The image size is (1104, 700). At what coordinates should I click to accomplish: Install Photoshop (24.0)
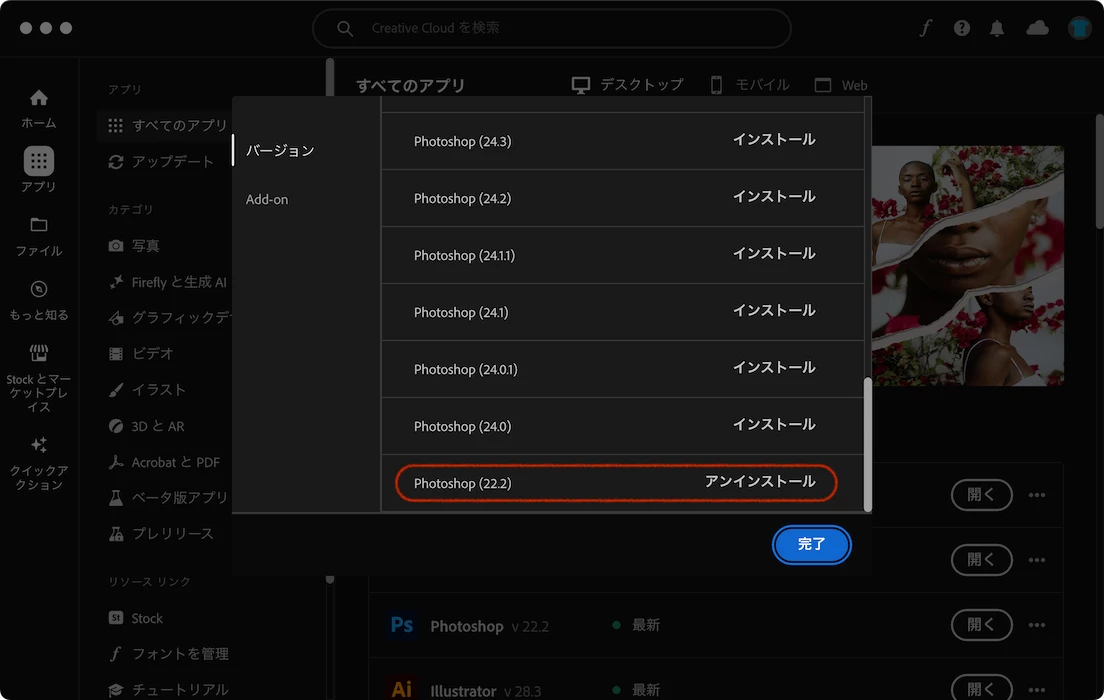774,425
